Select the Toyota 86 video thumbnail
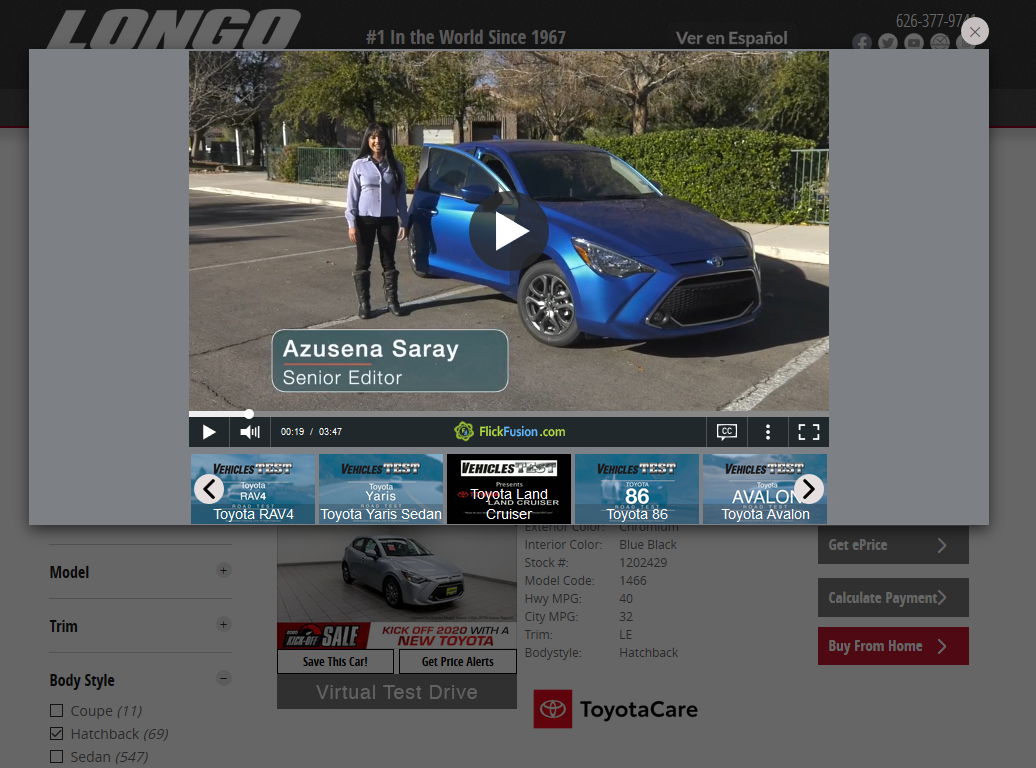 [637, 489]
